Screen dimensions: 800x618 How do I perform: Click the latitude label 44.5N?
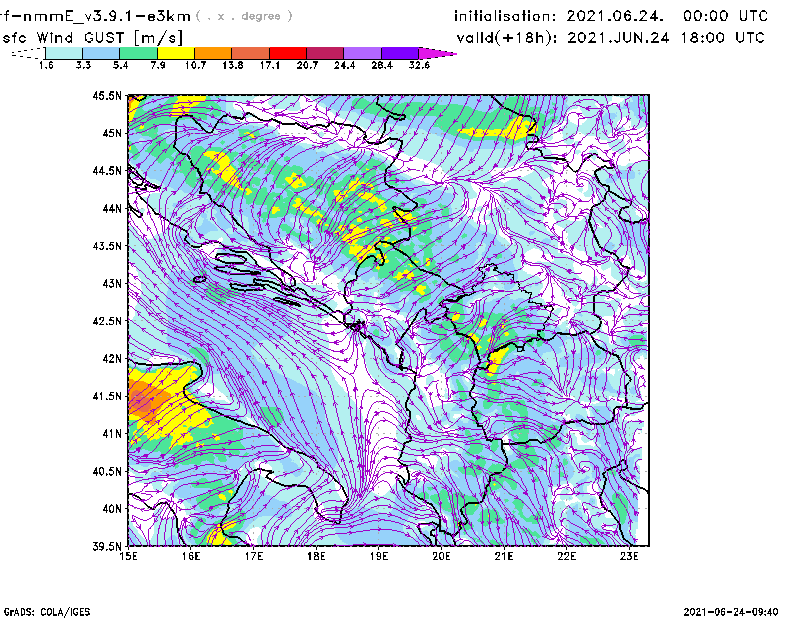click(x=107, y=170)
